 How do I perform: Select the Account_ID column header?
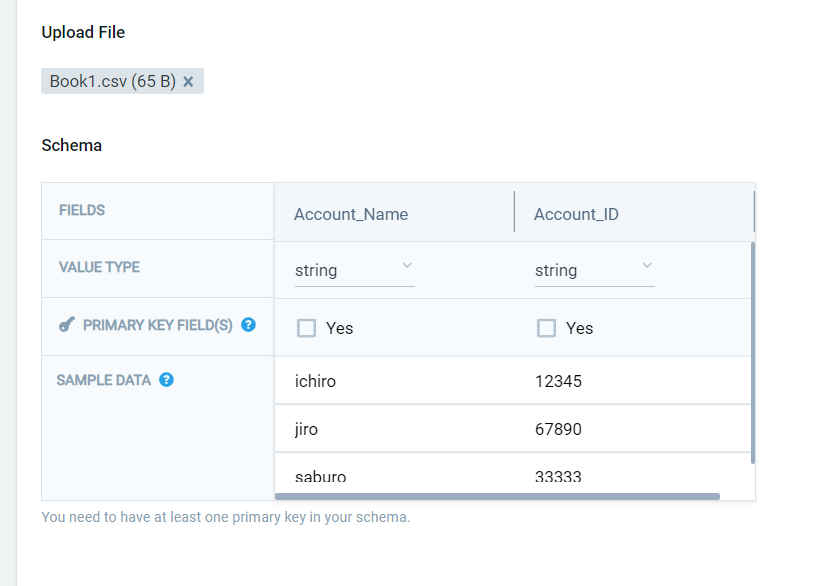[576, 214]
